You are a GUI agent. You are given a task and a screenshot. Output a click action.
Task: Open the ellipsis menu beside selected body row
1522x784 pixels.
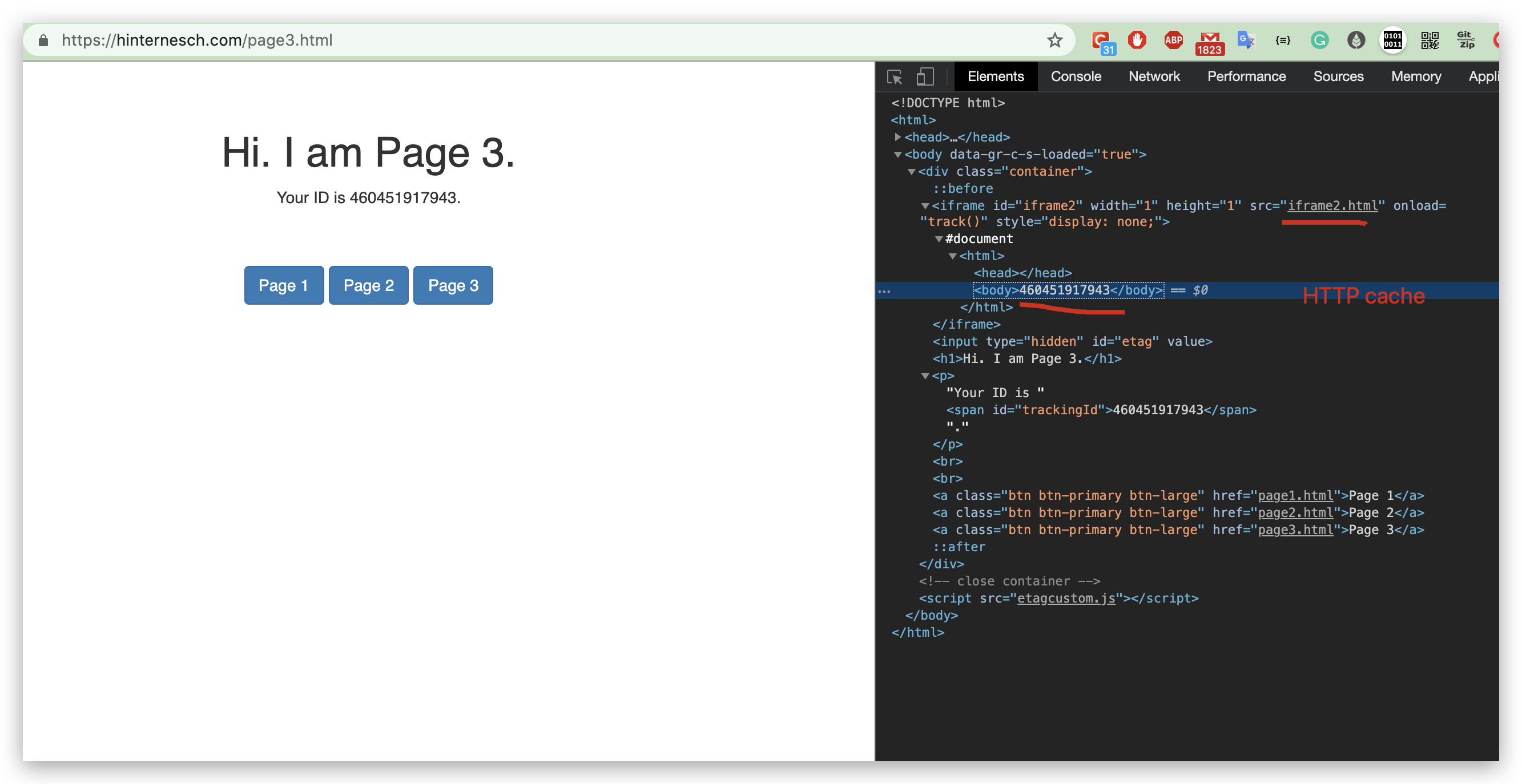[x=884, y=291]
